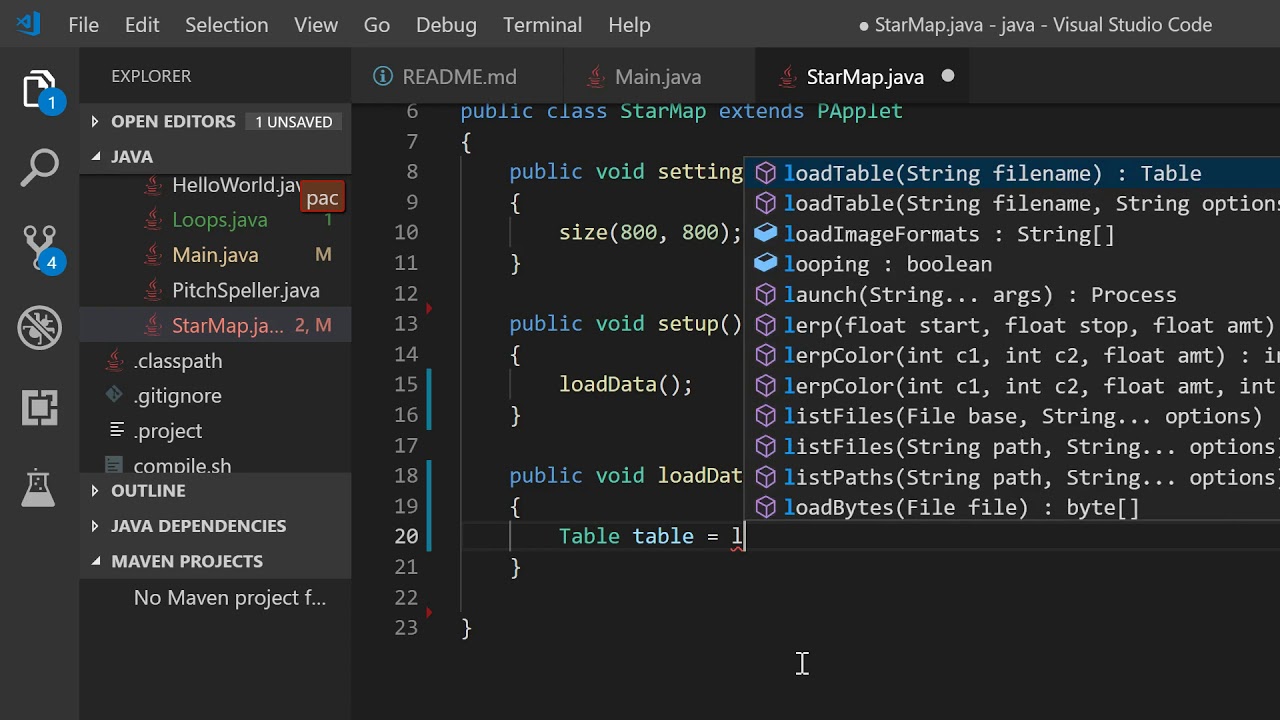Viewport: 1280px width, 720px height.
Task: Select loadBytes(File file) : byte[] suggestion
Action: coord(1012,507)
